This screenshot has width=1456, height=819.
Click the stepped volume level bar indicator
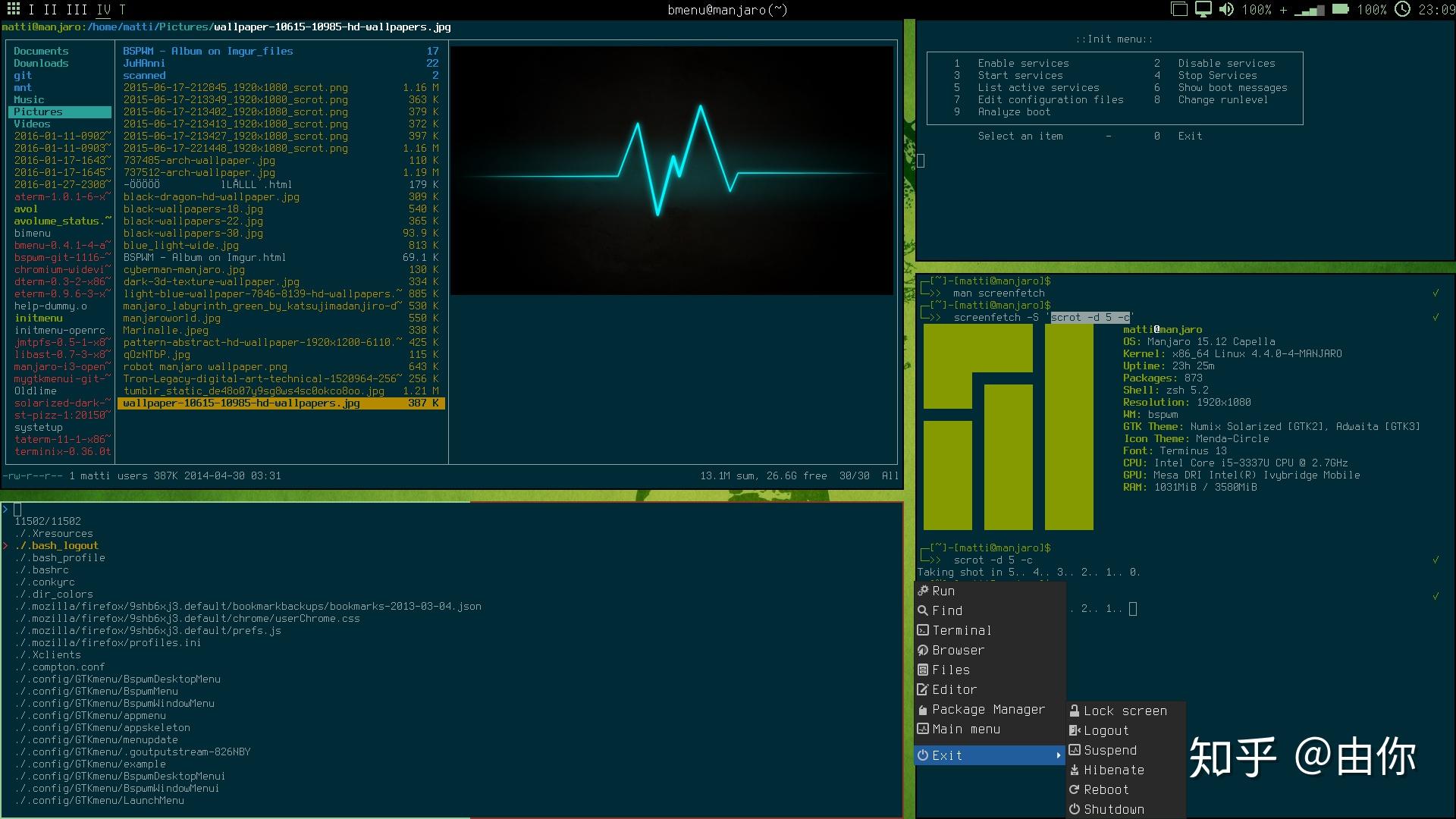point(1308,10)
